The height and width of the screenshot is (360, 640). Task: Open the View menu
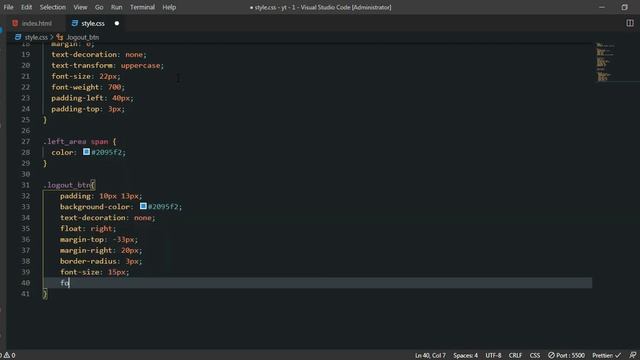(80, 7)
